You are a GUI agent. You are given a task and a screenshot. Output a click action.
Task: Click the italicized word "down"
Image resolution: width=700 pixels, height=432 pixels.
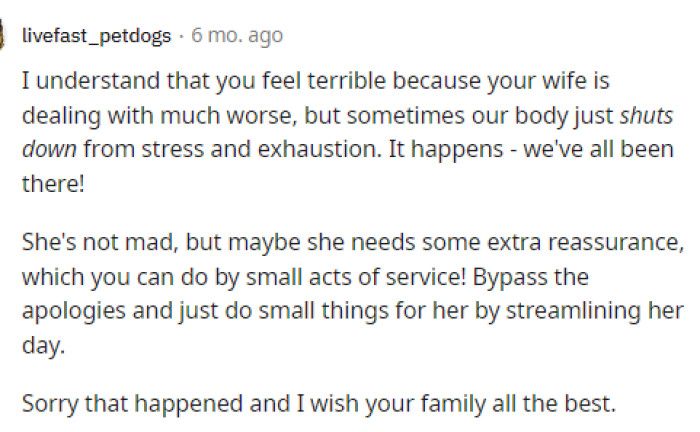coord(49,149)
